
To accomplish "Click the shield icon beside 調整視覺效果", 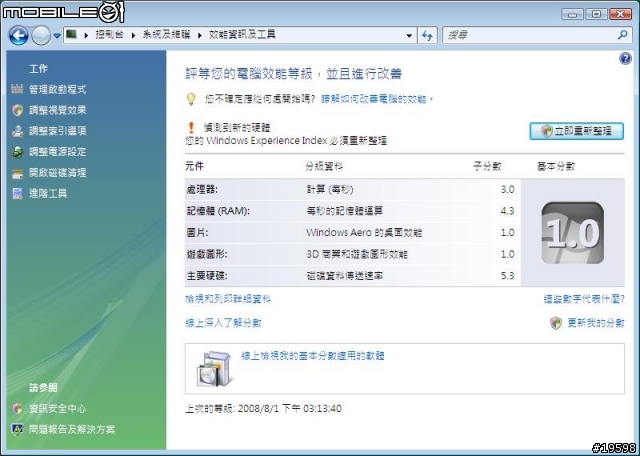I will tap(17, 110).
